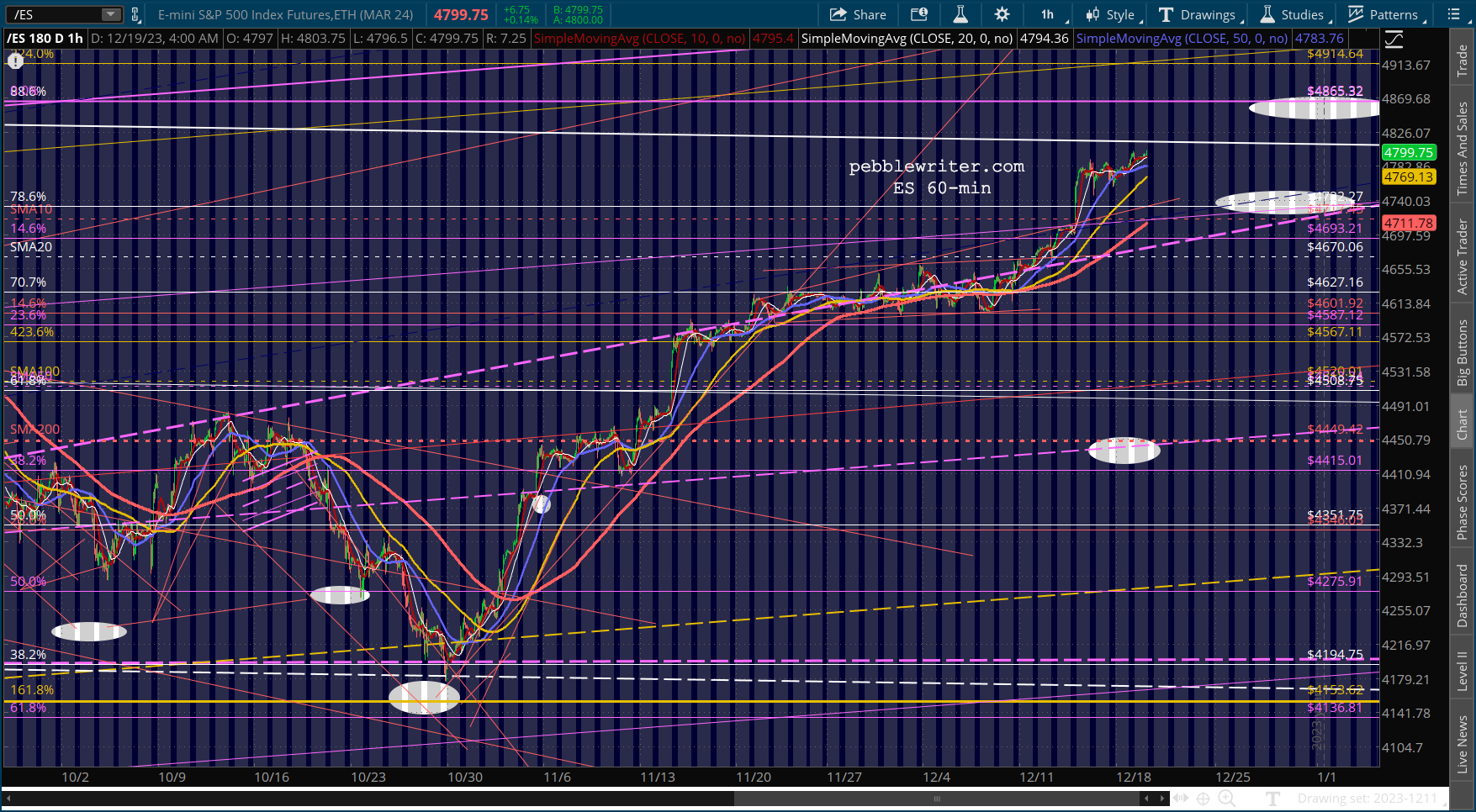The height and width of the screenshot is (812, 1476).
Task: Click the Share button
Action: pyautogui.click(x=858, y=14)
